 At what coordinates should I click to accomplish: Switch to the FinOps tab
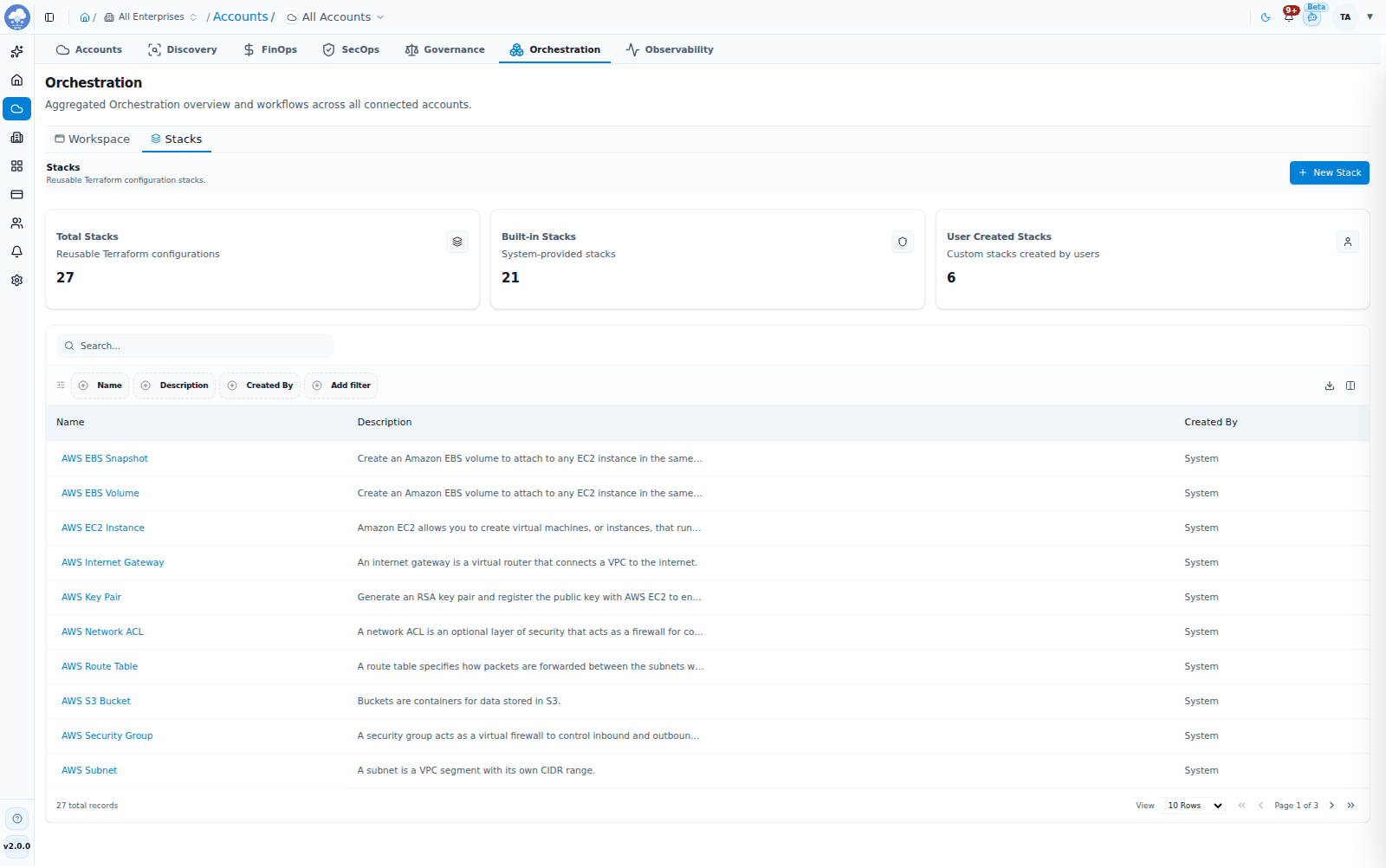pos(270,49)
